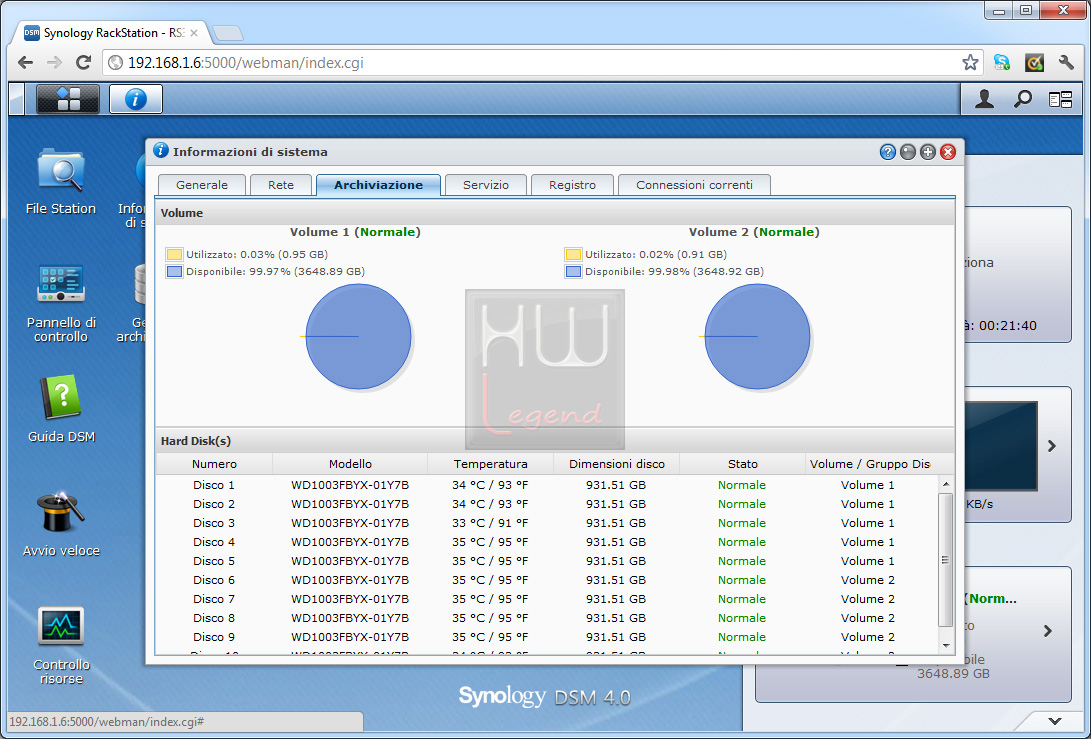Click the hard disk list scrollbar thumb
The height and width of the screenshot is (739, 1091).
click(946, 560)
